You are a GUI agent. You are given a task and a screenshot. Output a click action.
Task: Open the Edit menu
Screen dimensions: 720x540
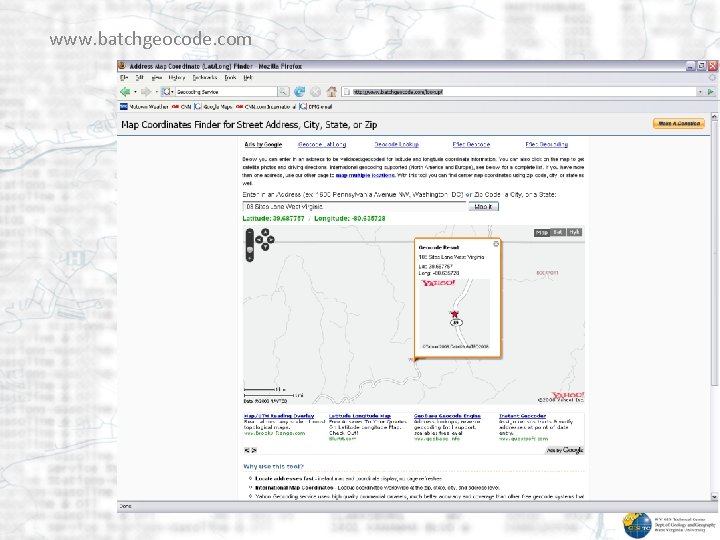pyautogui.click(x=140, y=78)
